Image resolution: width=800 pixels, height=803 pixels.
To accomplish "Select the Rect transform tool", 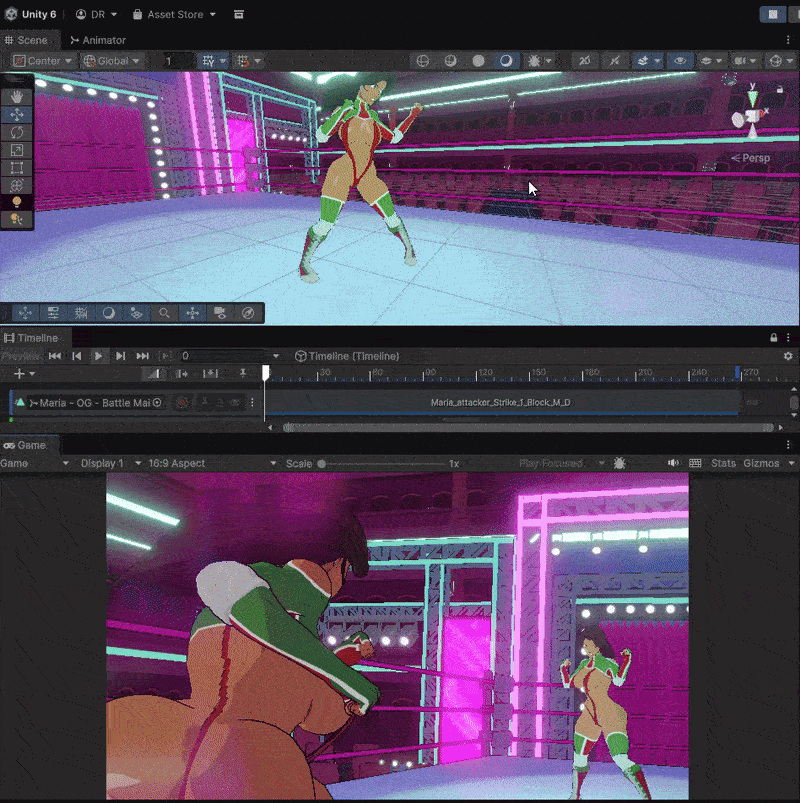I will pyautogui.click(x=16, y=168).
